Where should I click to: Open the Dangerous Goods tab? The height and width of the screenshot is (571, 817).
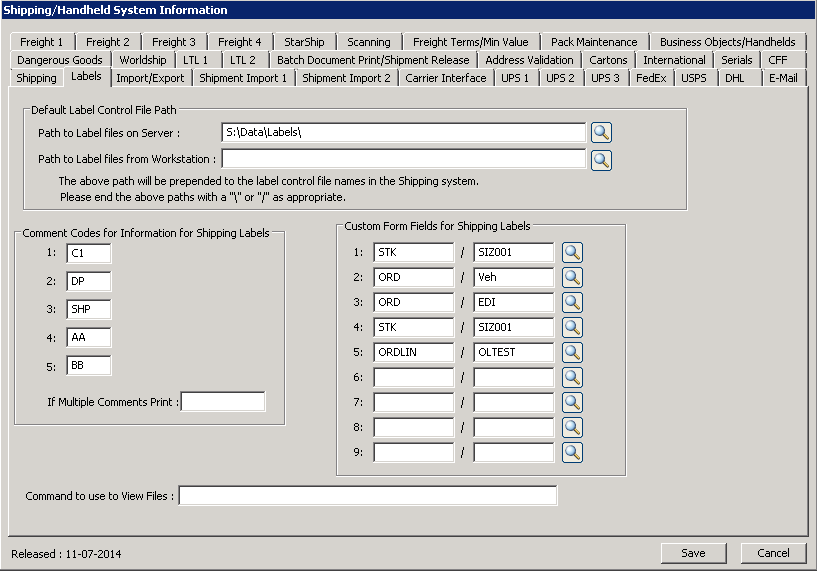[x=60, y=60]
